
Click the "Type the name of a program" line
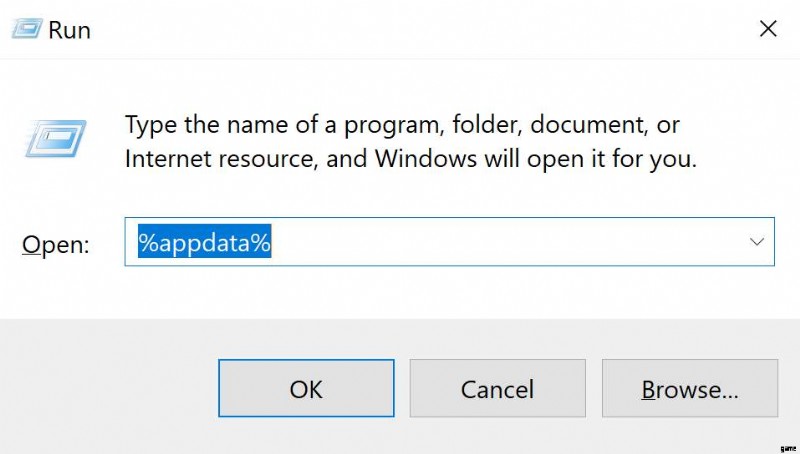click(x=402, y=125)
